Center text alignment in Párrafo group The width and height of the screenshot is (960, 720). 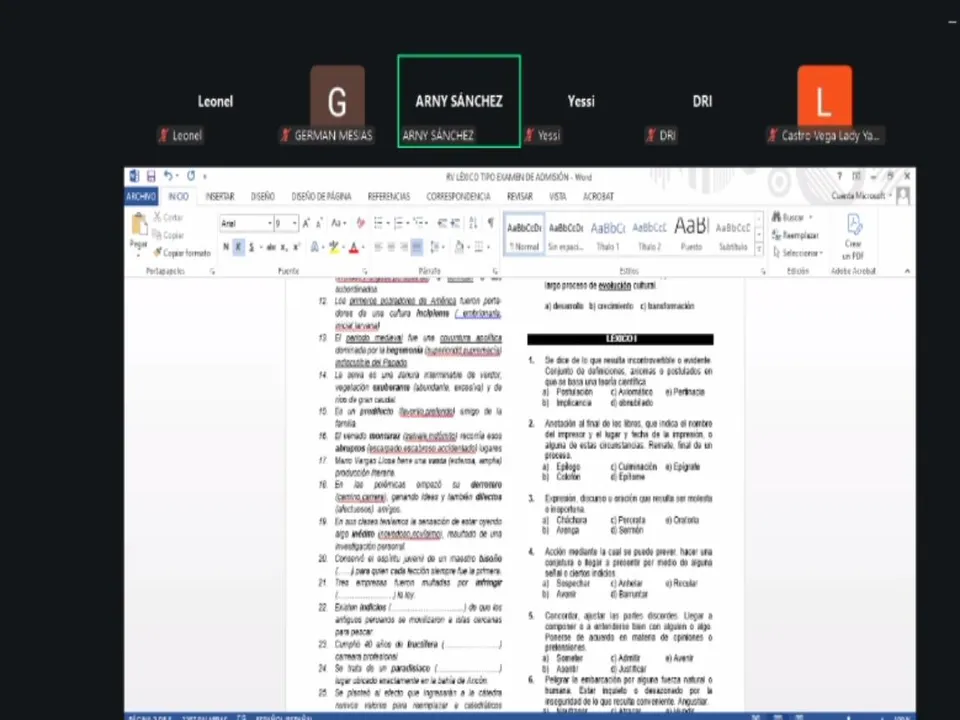pos(391,247)
